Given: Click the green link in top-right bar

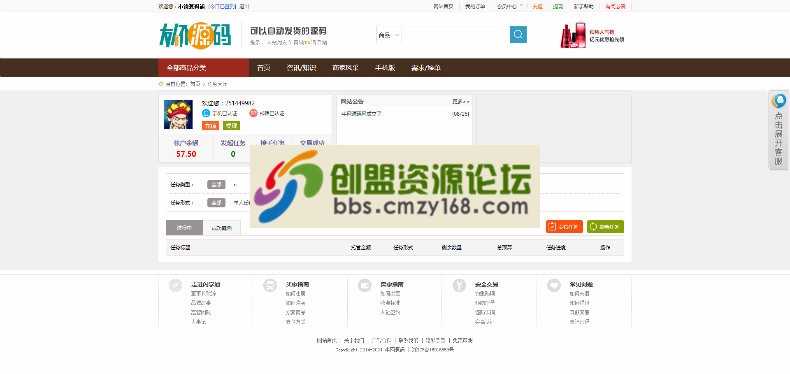Looking at the screenshot, I should point(558,7).
